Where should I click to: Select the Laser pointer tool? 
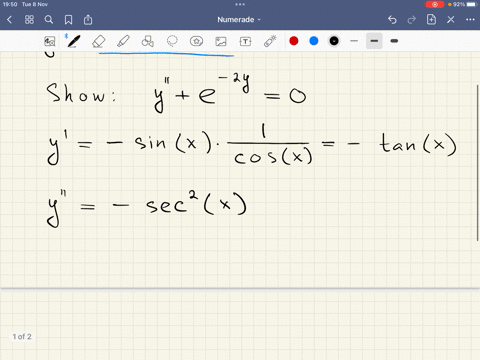pos(270,41)
